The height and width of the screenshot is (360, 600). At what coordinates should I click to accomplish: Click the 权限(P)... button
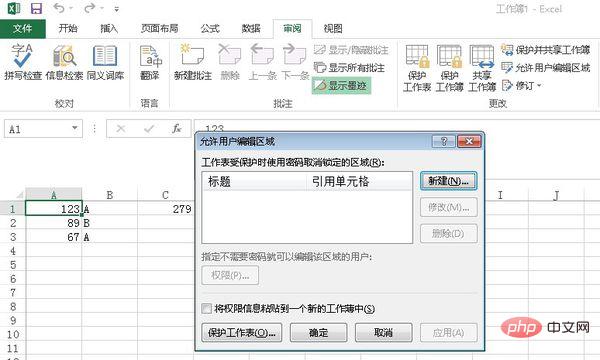point(230,275)
